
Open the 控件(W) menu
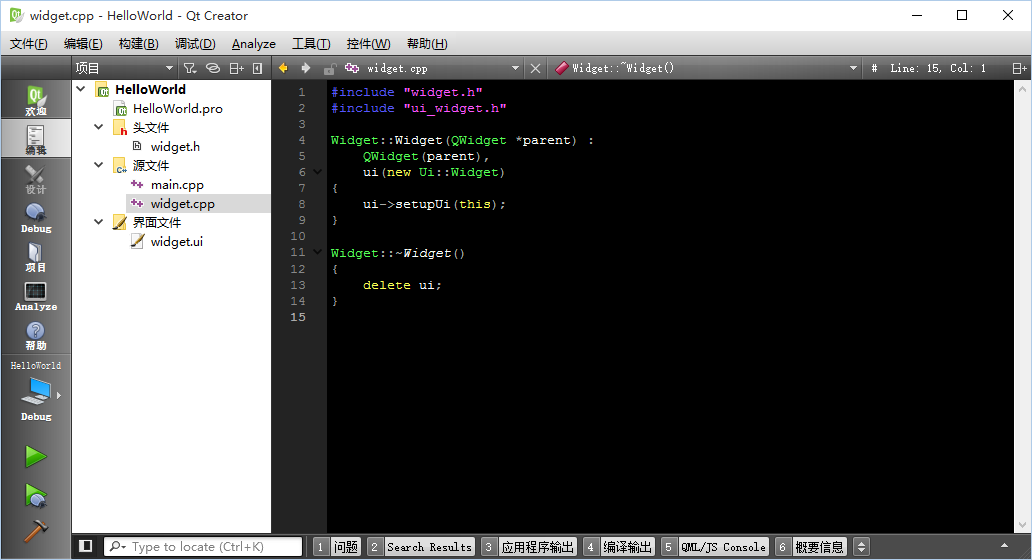point(368,43)
